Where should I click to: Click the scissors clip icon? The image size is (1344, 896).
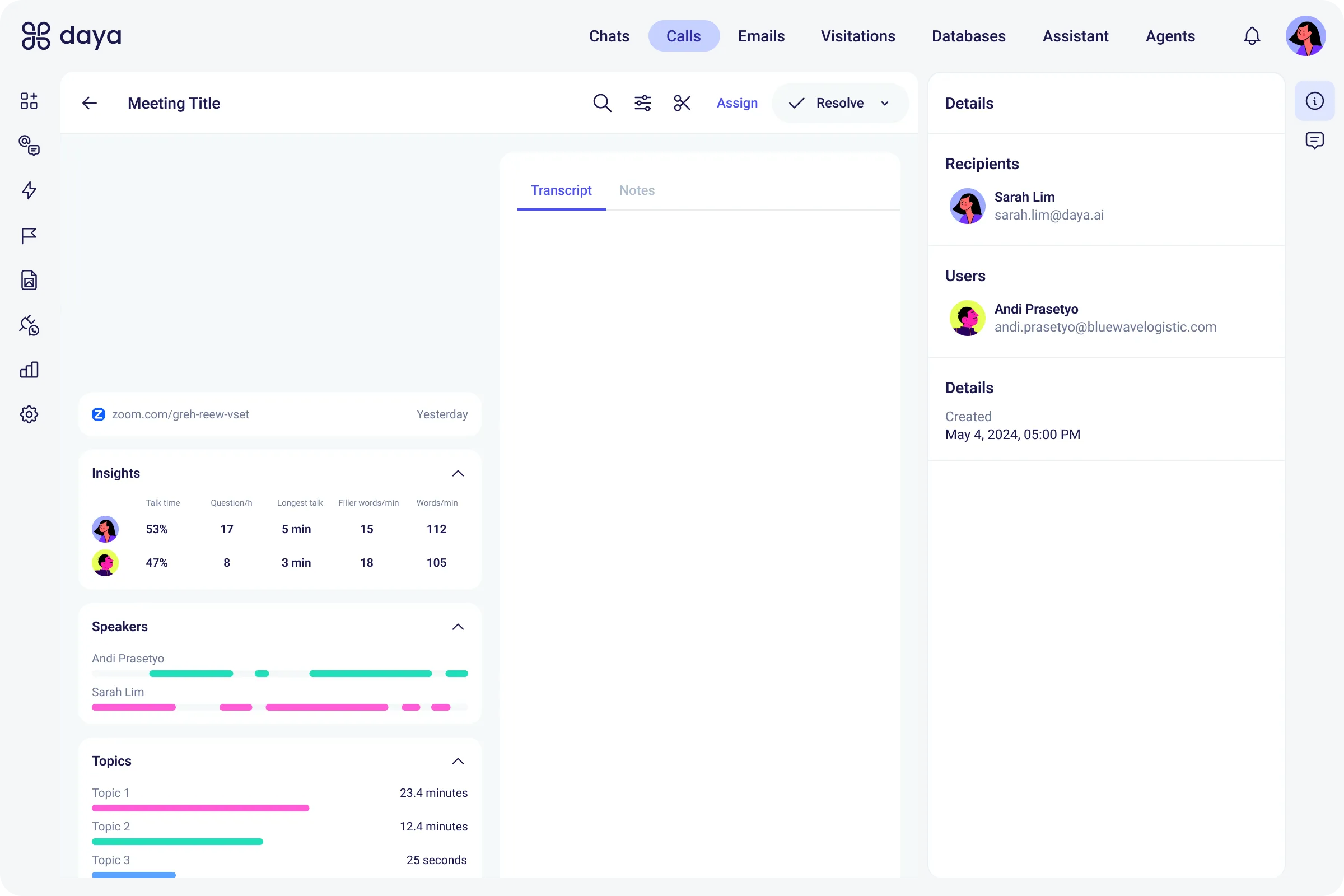point(682,103)
